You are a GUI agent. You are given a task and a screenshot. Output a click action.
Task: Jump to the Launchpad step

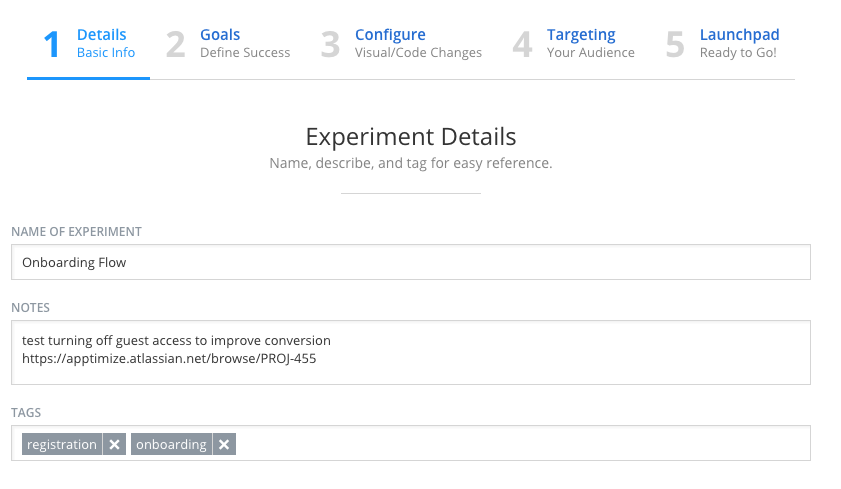tap(722, 43)
